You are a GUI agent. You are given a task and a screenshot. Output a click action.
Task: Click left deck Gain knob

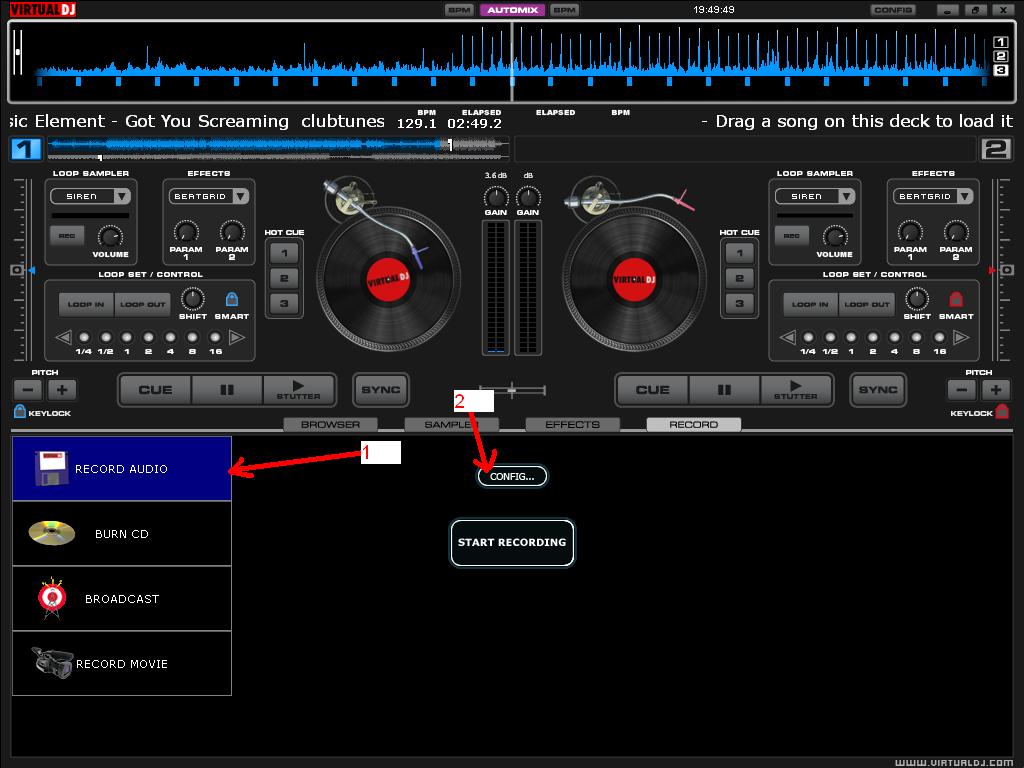pos(496,197)
